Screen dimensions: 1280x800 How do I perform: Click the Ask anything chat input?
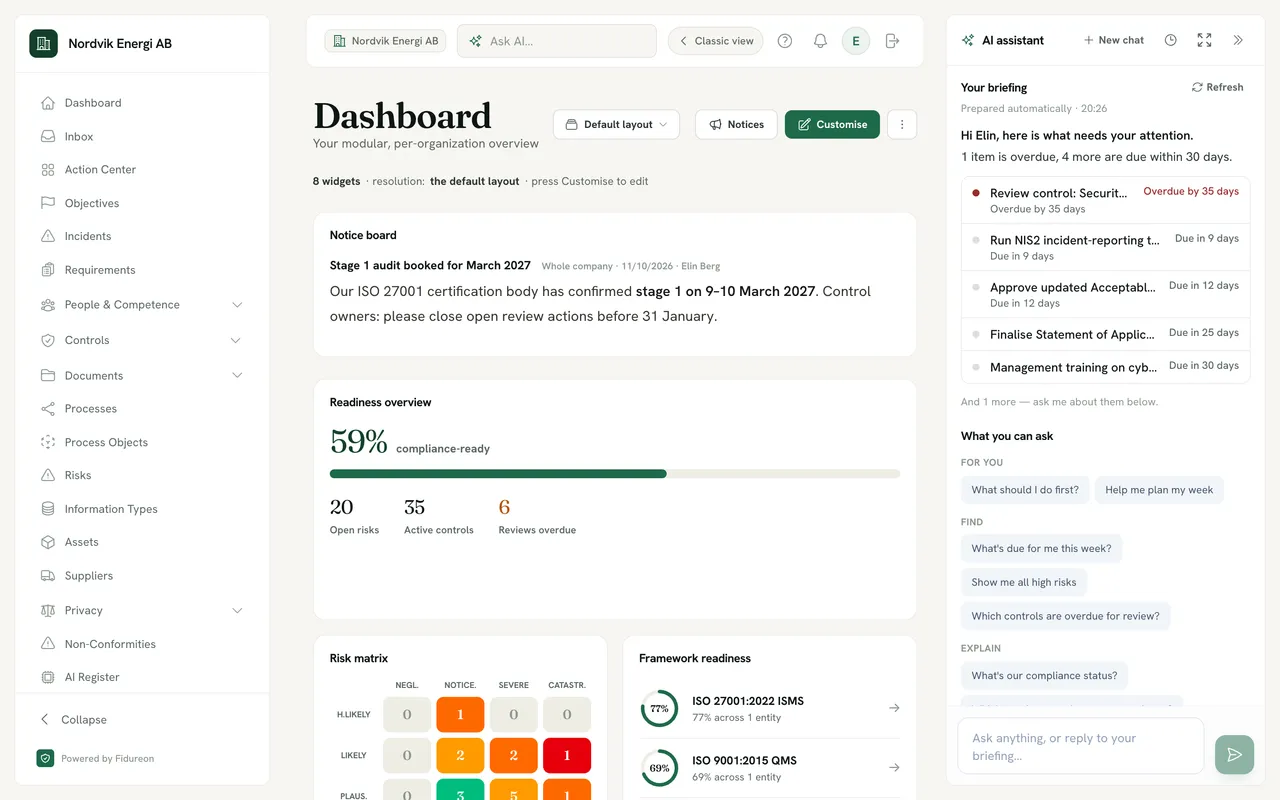point(1081,746)
